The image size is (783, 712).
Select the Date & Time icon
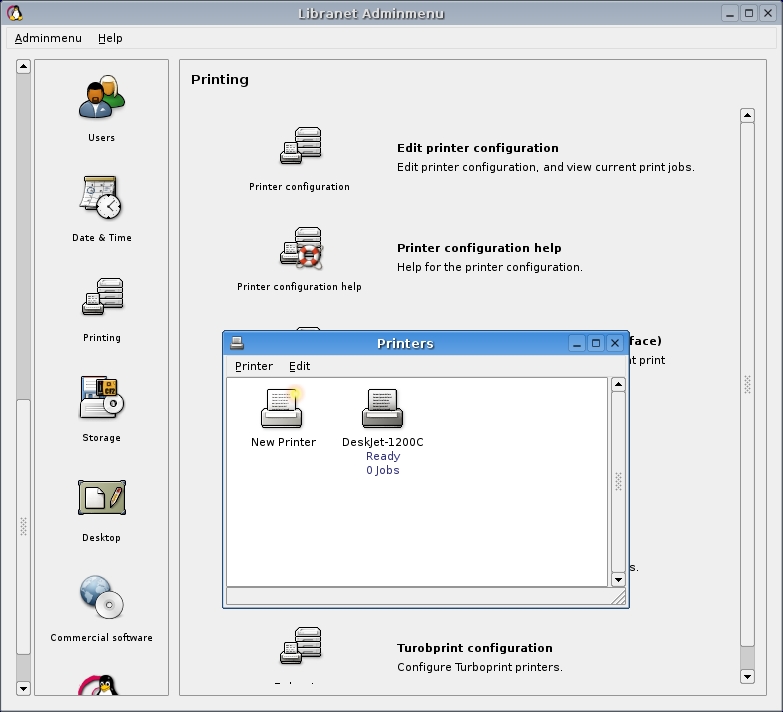pyautogui.click(x=101, y=198)
